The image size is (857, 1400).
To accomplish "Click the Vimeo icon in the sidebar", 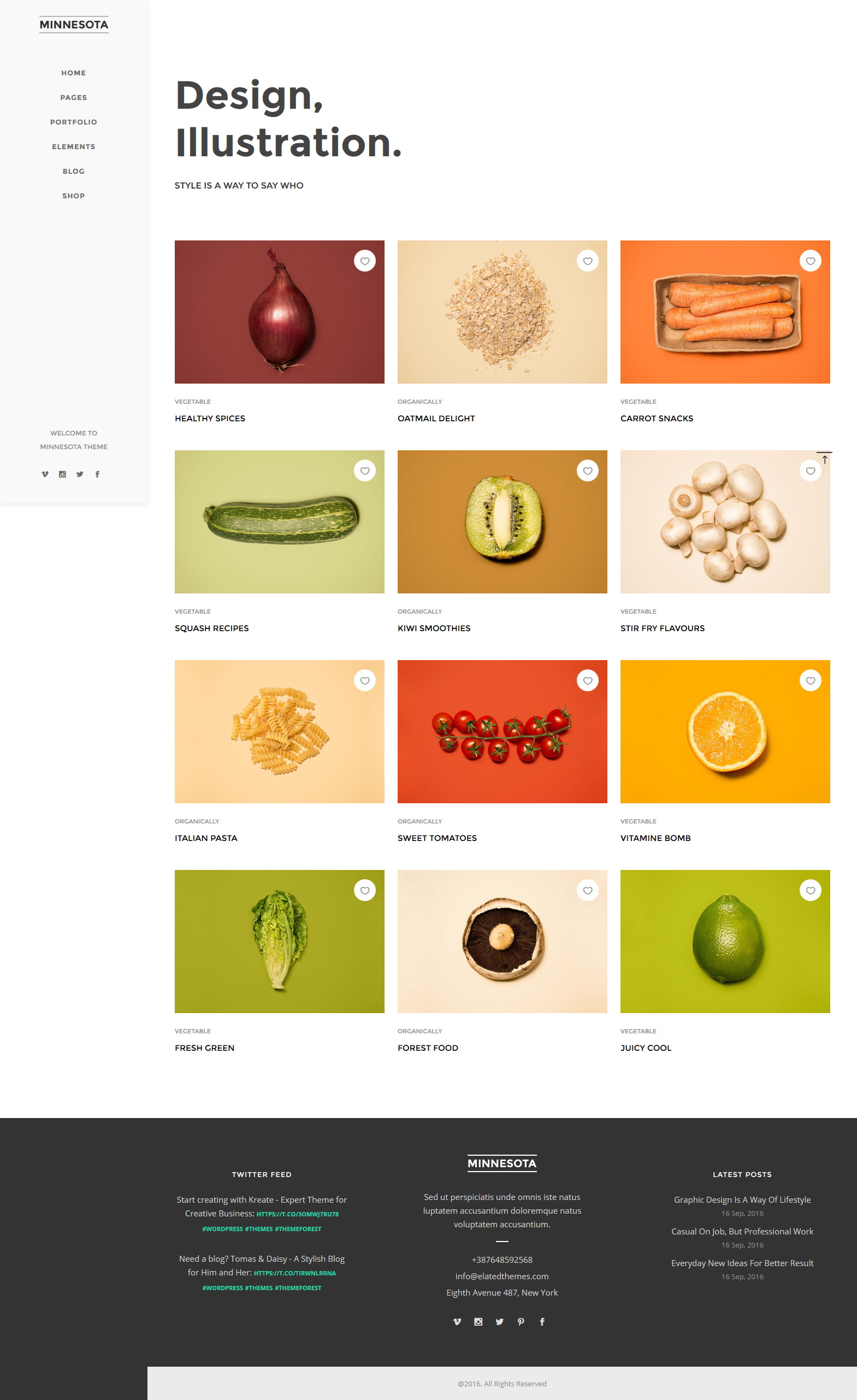I will (x=45, y=474).
